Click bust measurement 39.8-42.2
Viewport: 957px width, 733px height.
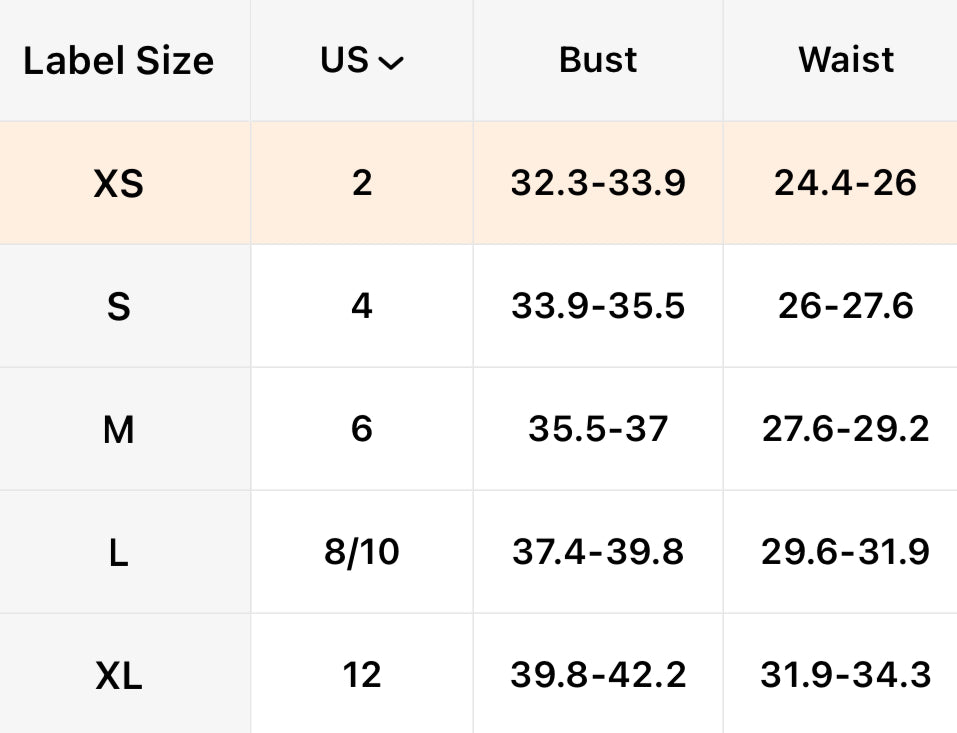click(x=598, y=675)
